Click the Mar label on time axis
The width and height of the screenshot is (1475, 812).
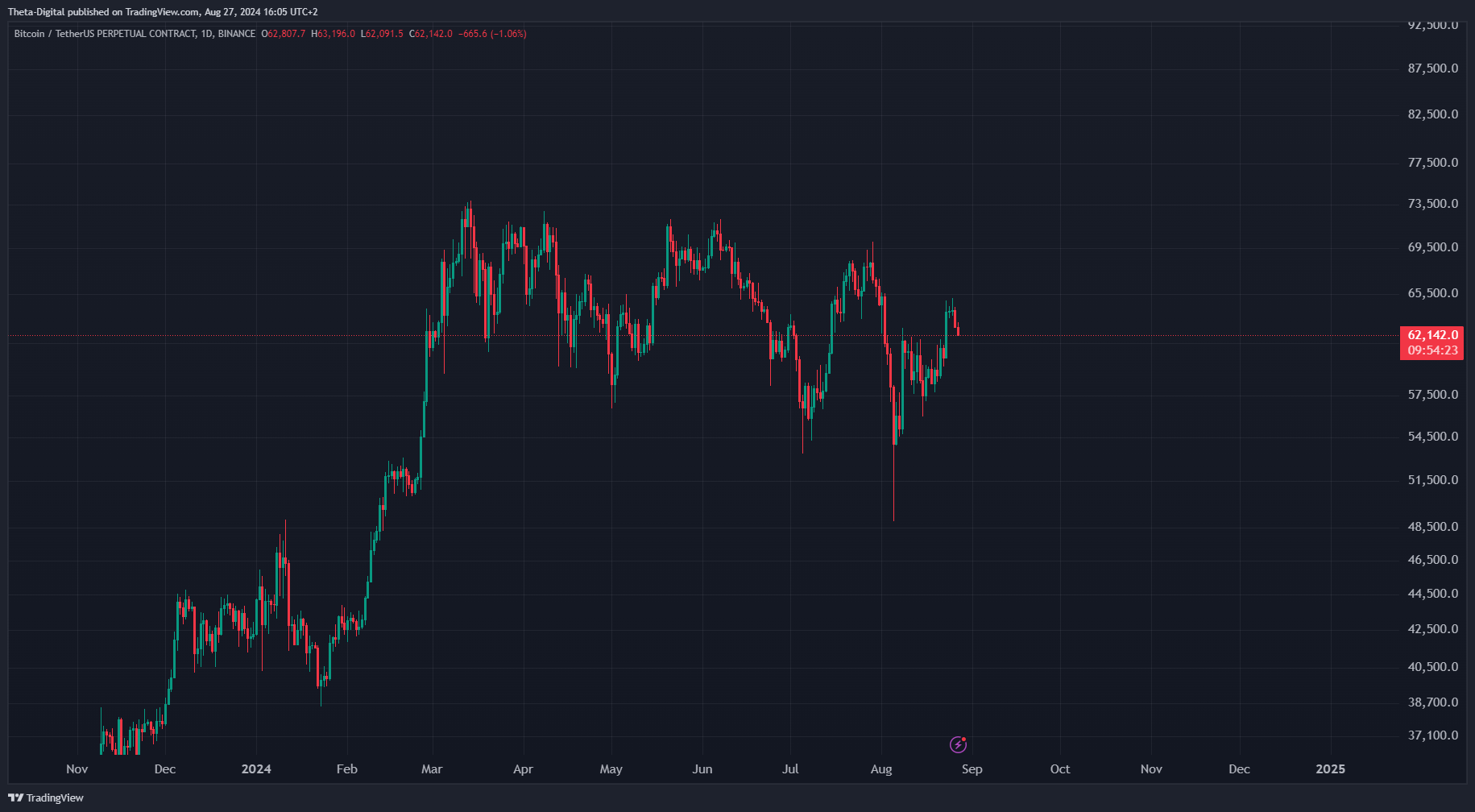(x=432, y=769)
